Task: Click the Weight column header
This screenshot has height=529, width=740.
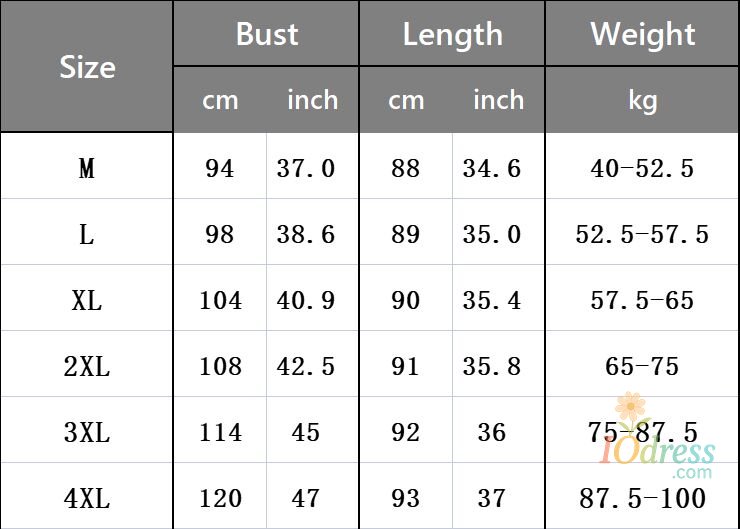Action: (642, 35)
